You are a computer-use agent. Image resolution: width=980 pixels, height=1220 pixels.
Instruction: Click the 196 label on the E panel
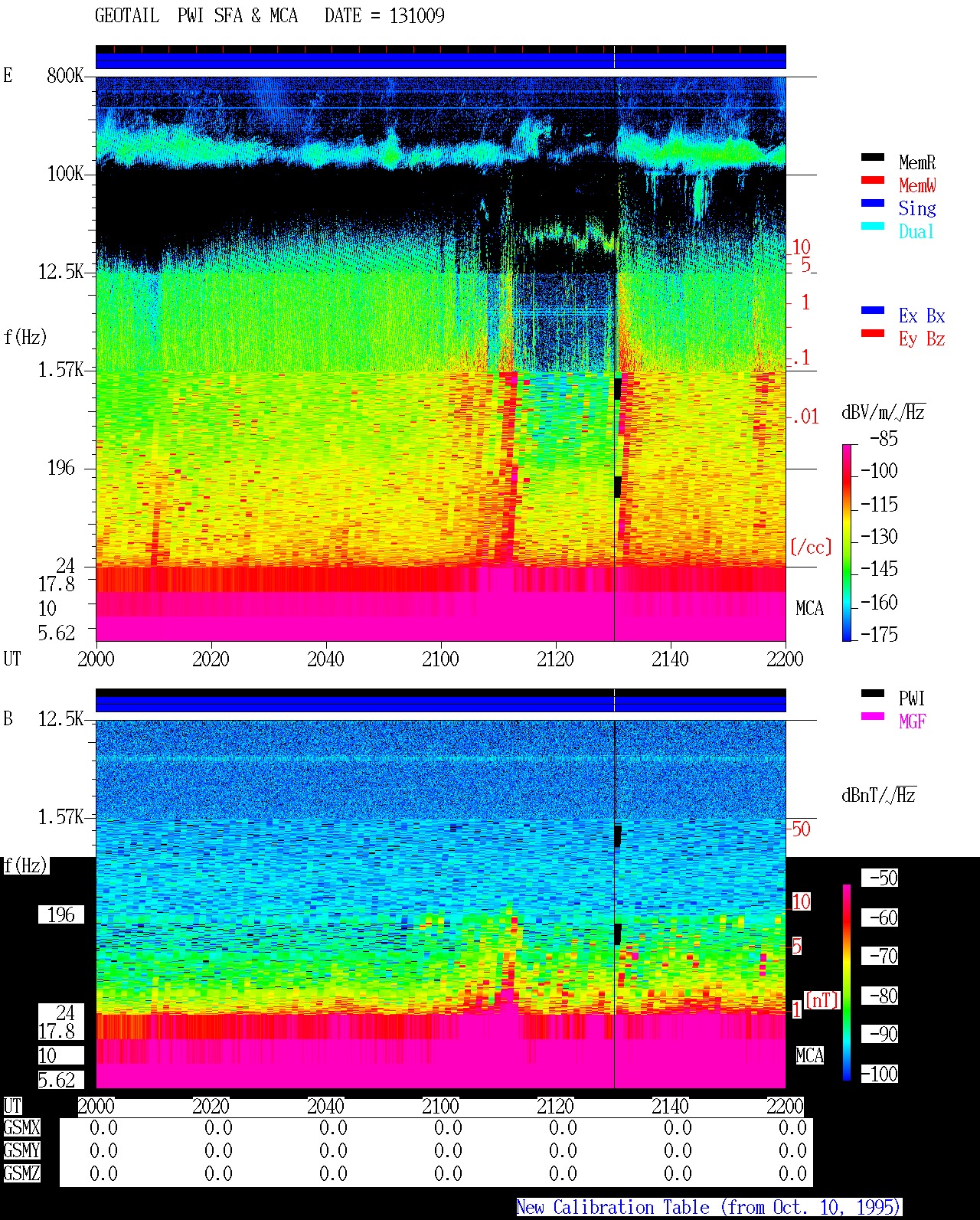(61, 468)
